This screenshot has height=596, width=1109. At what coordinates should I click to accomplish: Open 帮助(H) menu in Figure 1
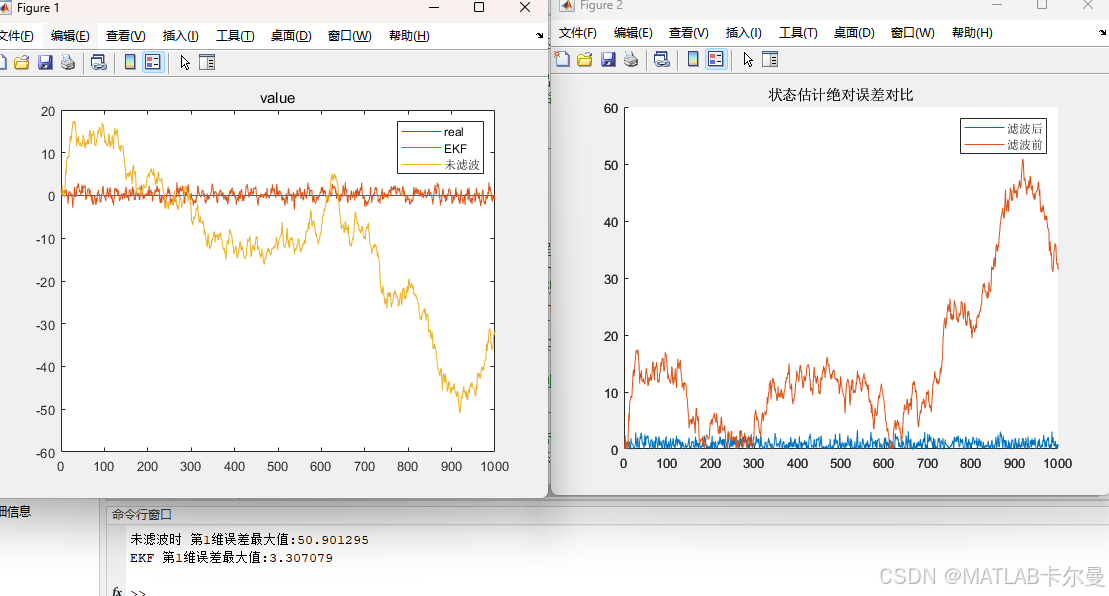(409, 36)
